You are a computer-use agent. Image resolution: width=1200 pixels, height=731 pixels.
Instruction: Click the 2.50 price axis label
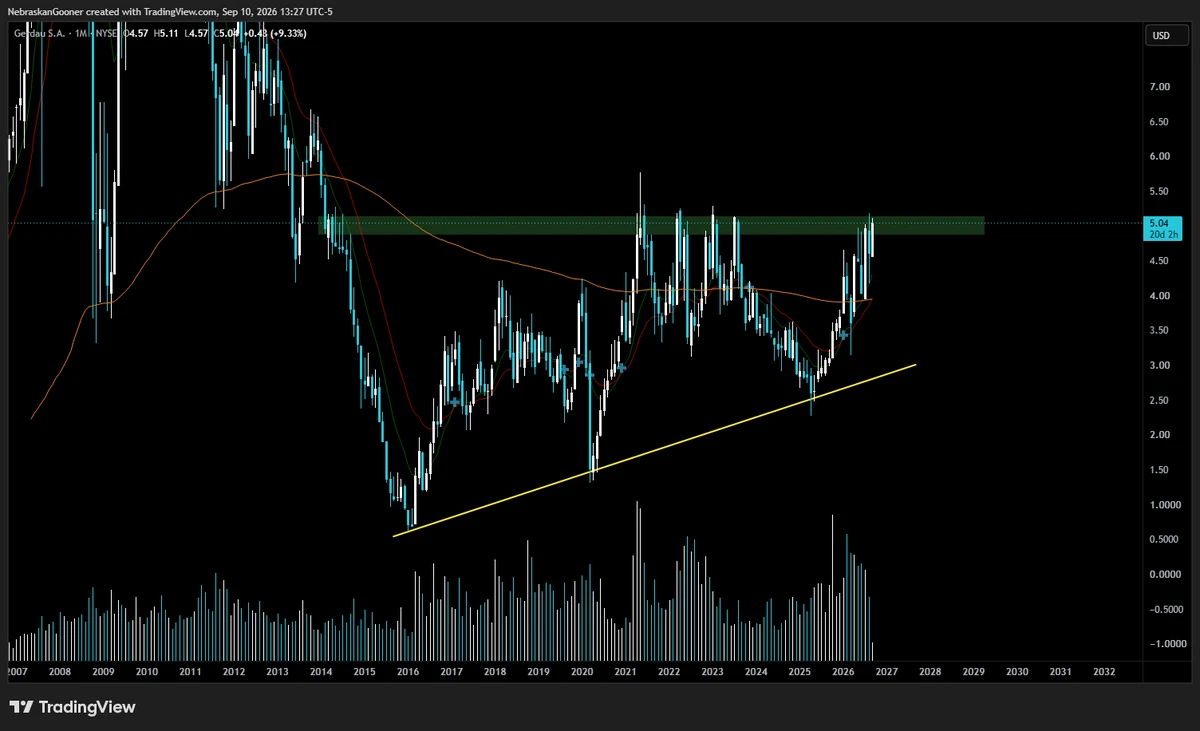click(1160, 401)
